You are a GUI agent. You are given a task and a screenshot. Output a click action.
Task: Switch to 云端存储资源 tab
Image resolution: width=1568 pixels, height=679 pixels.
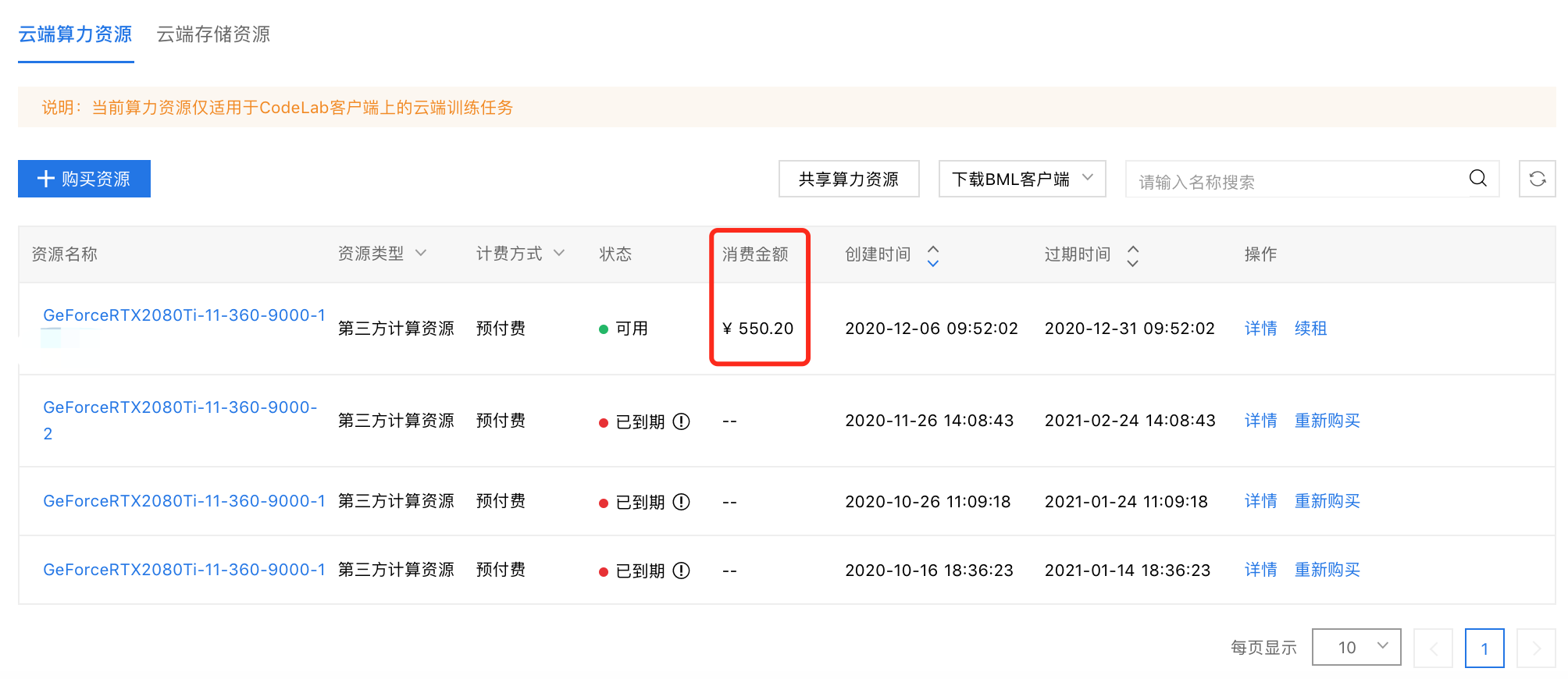click(213, 34)
